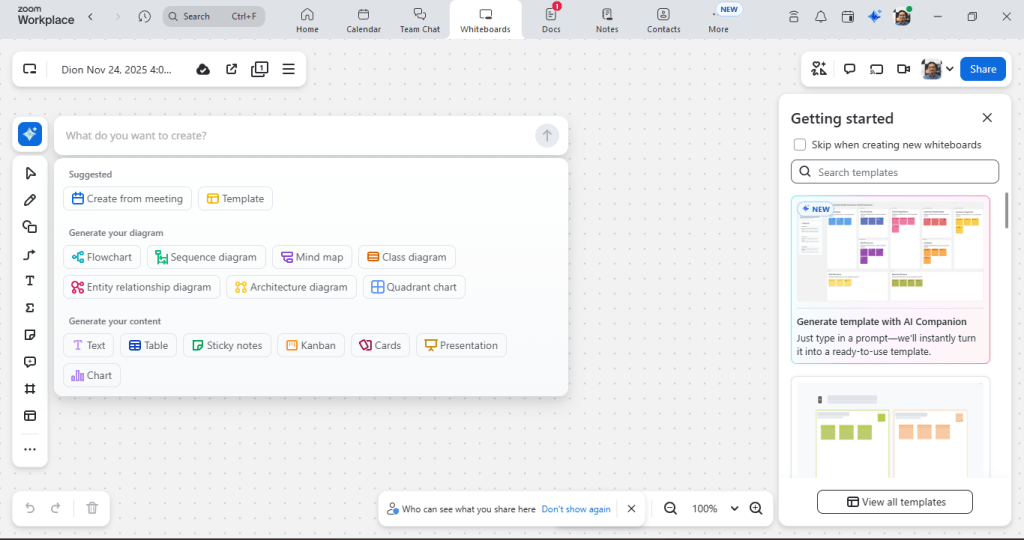Open the history clock icon
This screenshot has width=1024, height=540.
pyautogui.click(x=144, y=16)
